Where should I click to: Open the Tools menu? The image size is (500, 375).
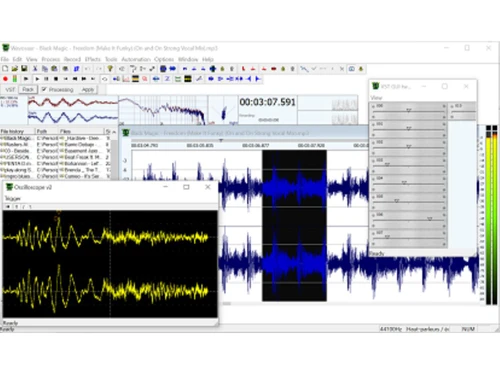click(111, 59)
